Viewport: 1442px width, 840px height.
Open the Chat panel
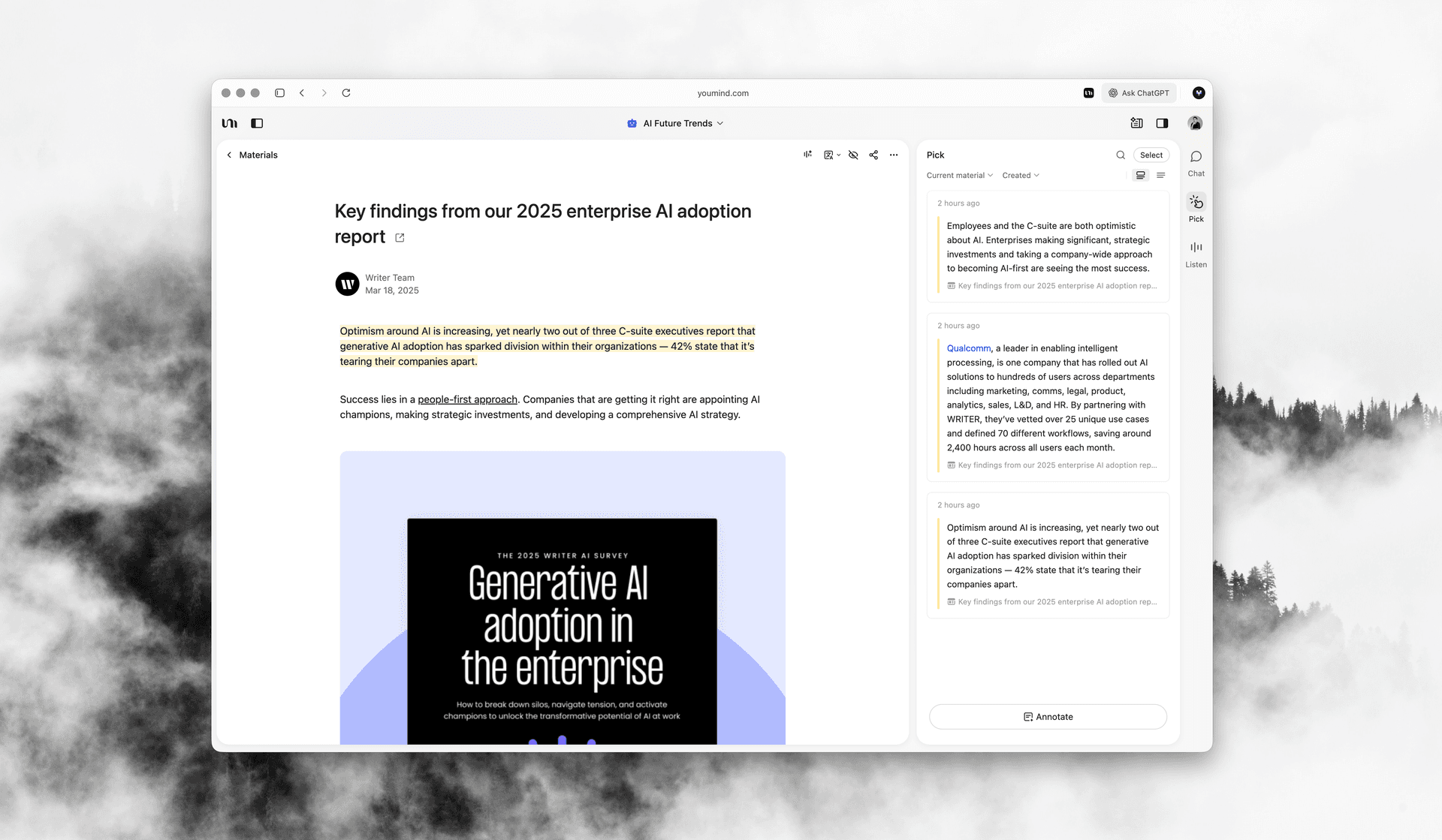tap(1196, 162)
